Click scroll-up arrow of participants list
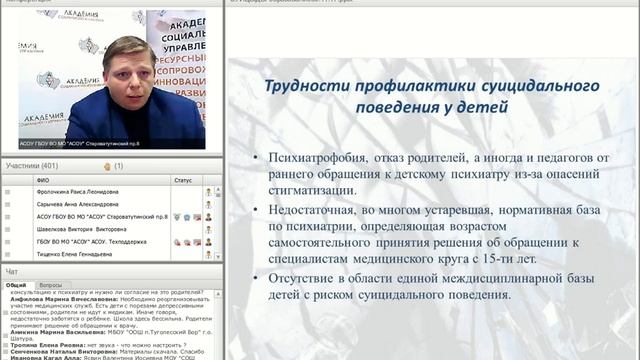The image size is (640, 360). (x=218, y=189)
